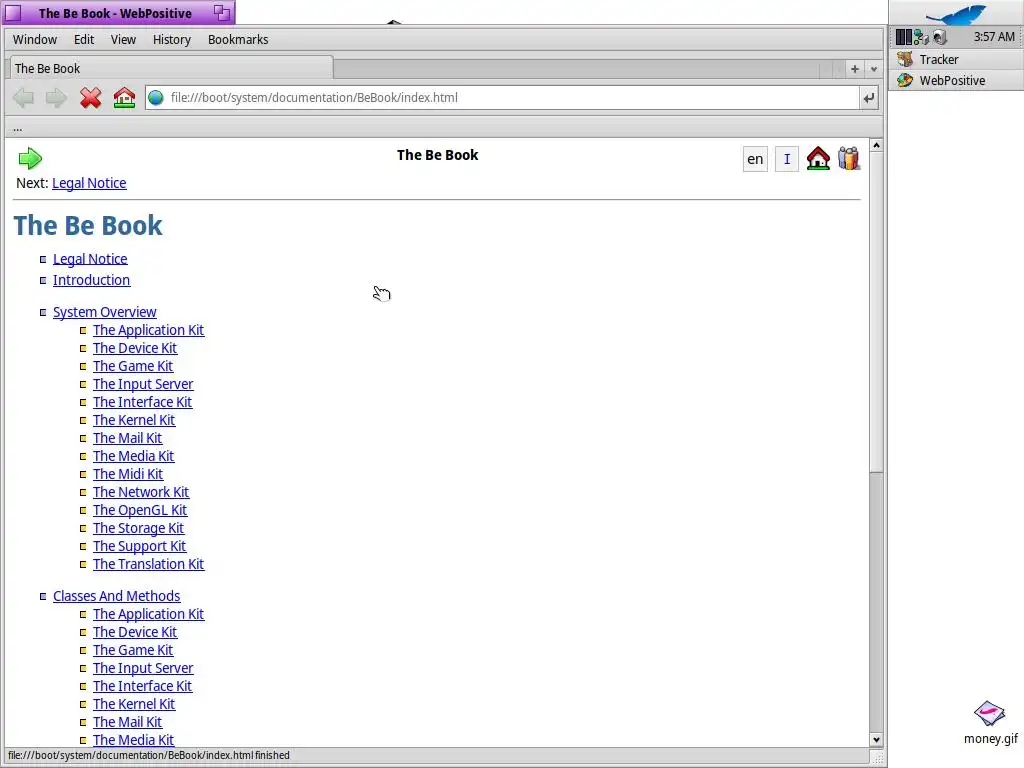Open 'The Media Kit' under System Overview
Viewport: 1024px width, 768px height.
tap(133, 456)
